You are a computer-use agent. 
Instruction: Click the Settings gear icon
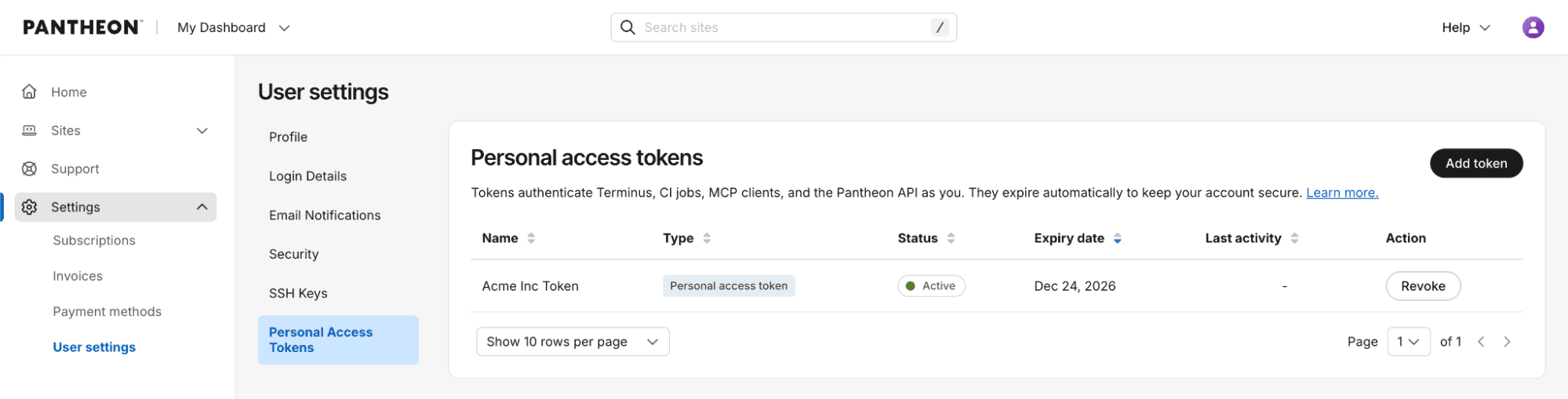29,207
